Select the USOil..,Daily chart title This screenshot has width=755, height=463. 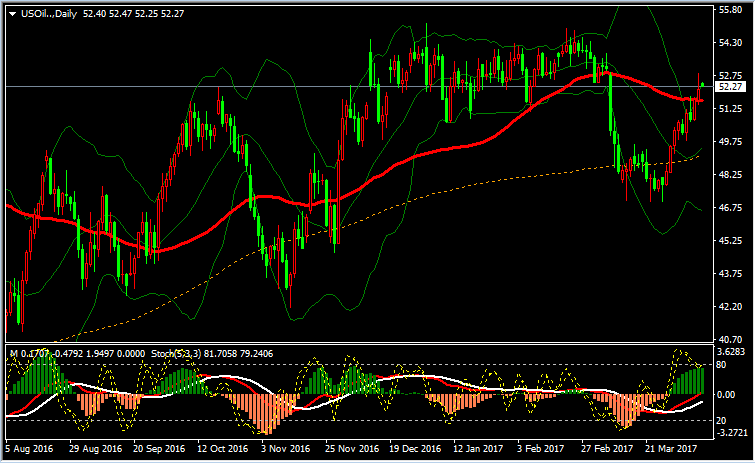pyautogui.click(x=49, y=14)
